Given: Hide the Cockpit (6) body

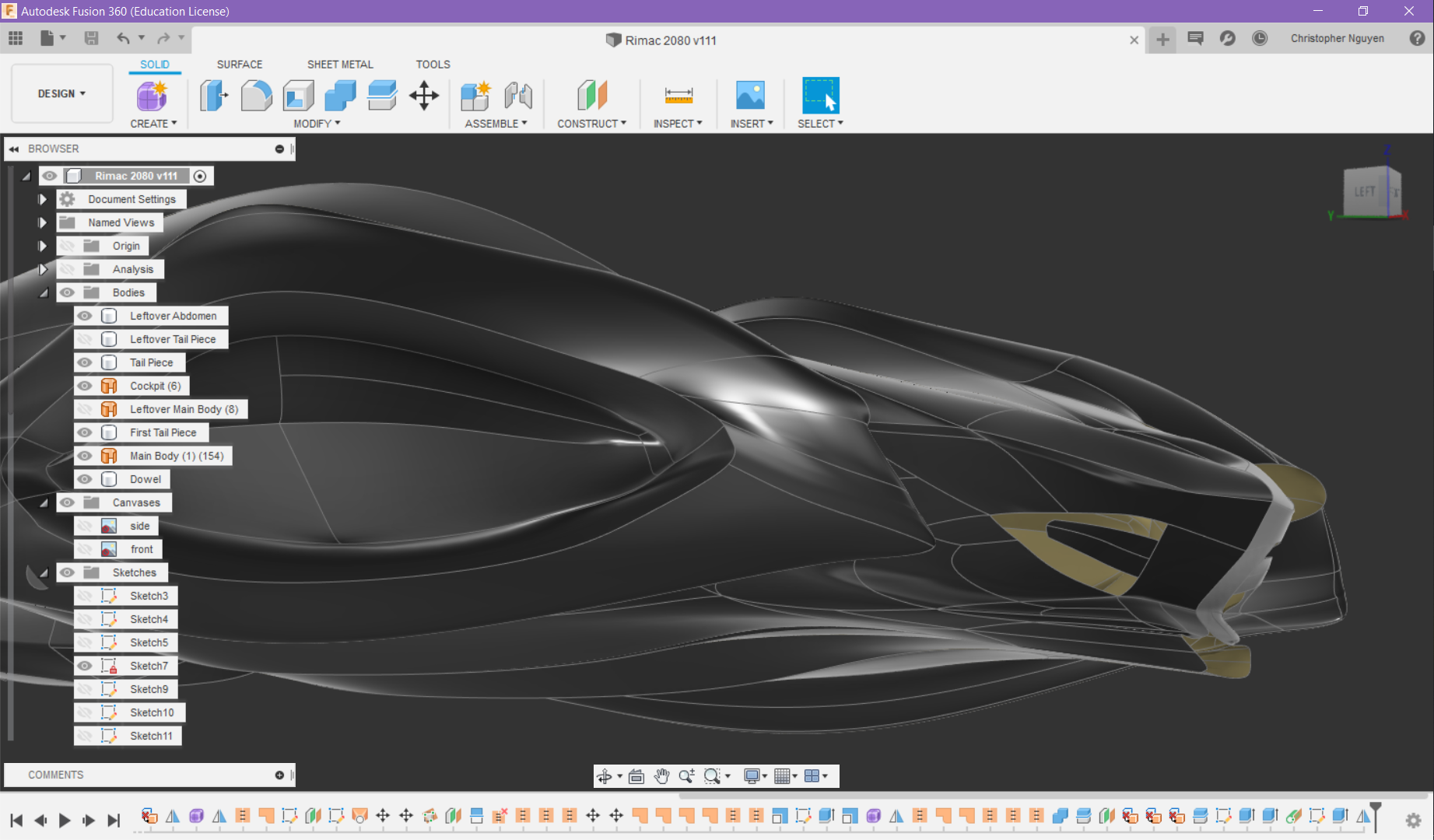Looking at the screenshot, I should (85, 386).
